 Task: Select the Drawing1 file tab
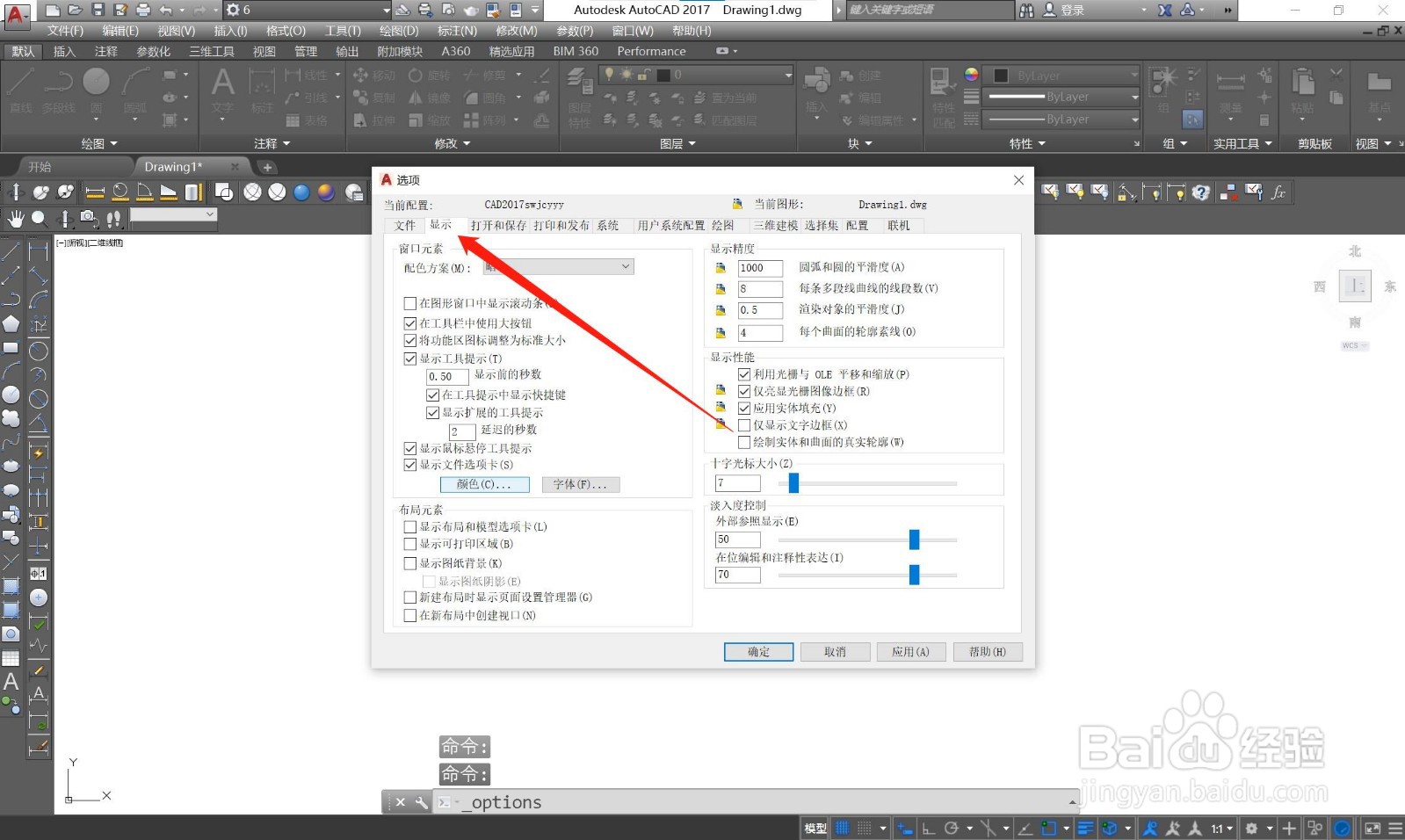(173, 166)
